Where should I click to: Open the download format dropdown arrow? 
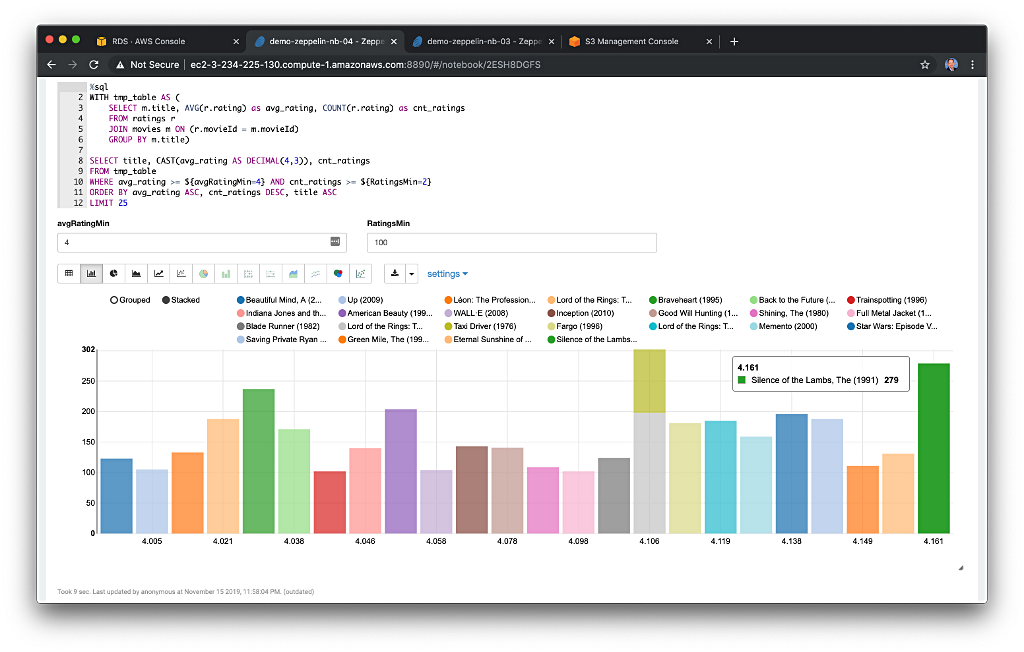pyautogui.click(x=411, y=274)
